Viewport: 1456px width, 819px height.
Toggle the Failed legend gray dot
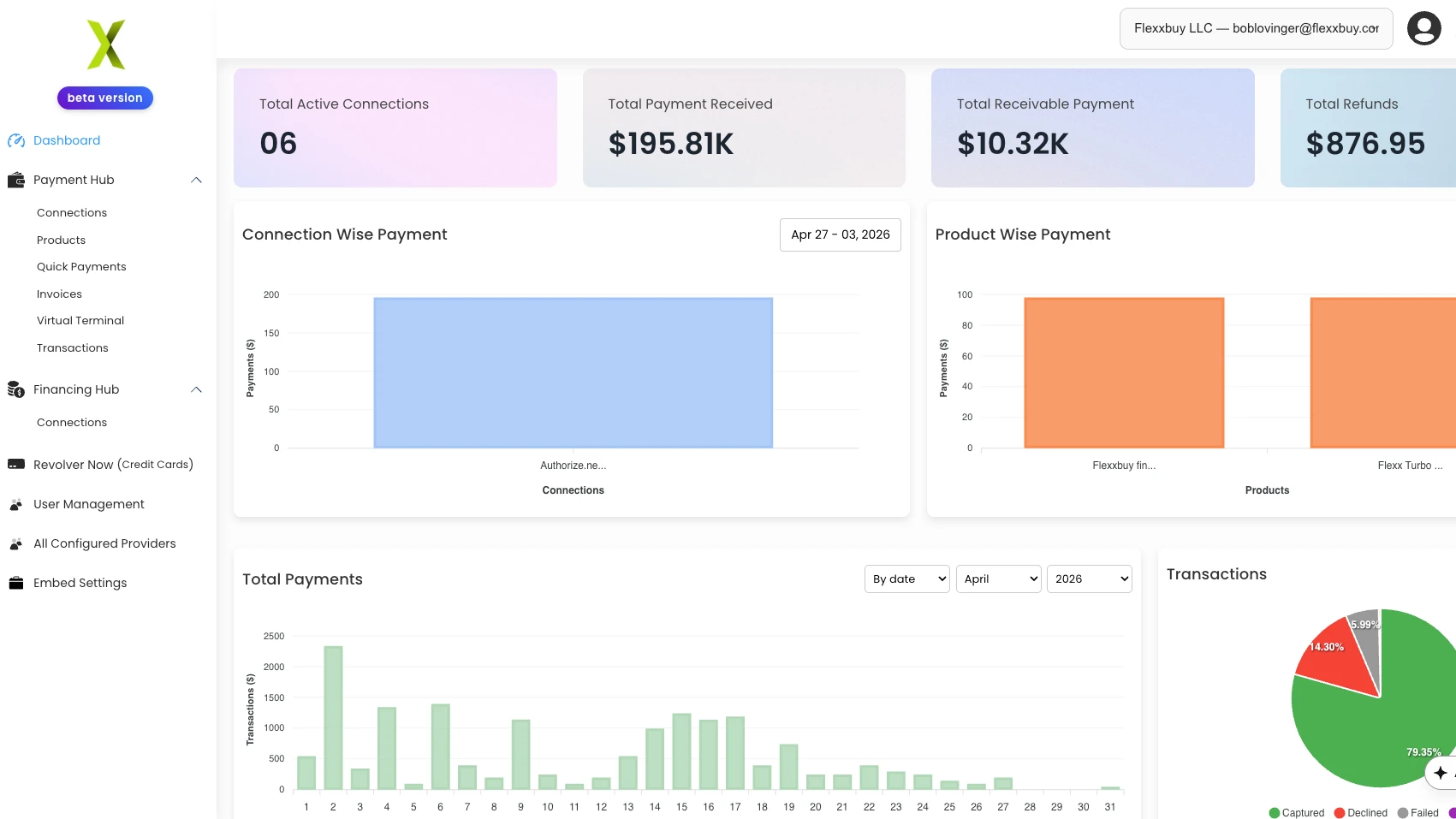tap(1403, 813)
